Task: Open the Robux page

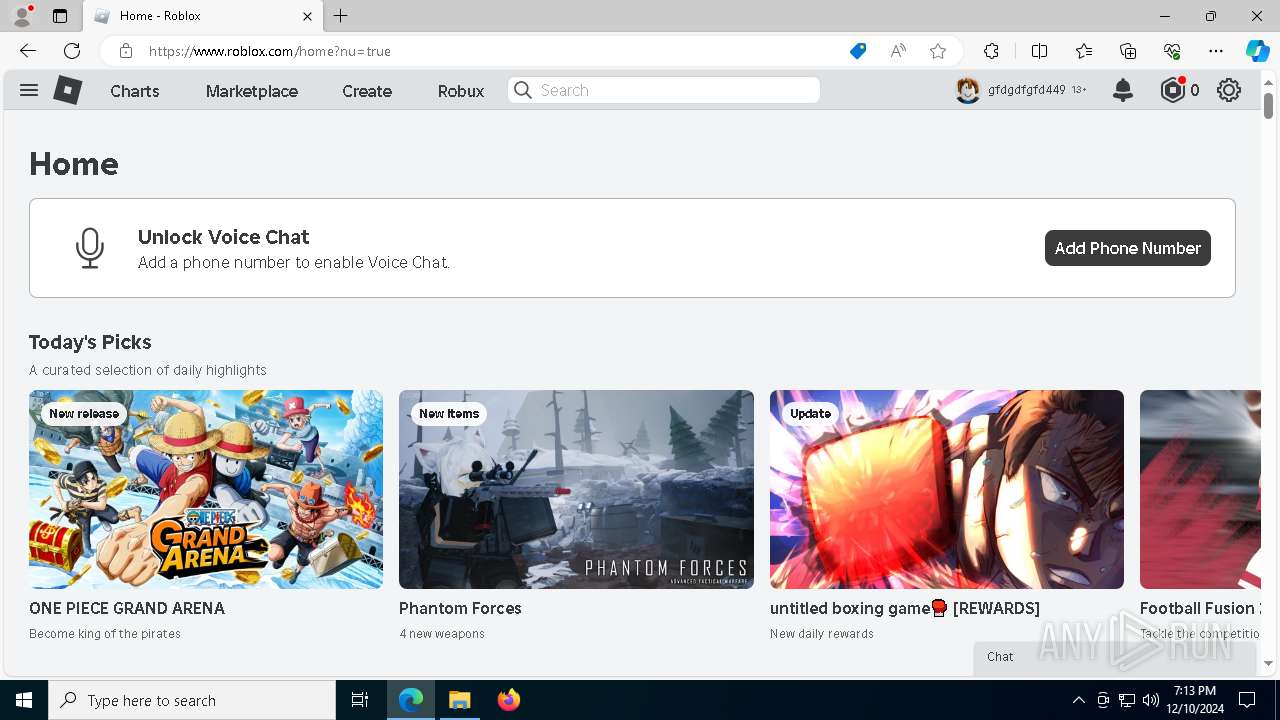Action: click(461, 91)
